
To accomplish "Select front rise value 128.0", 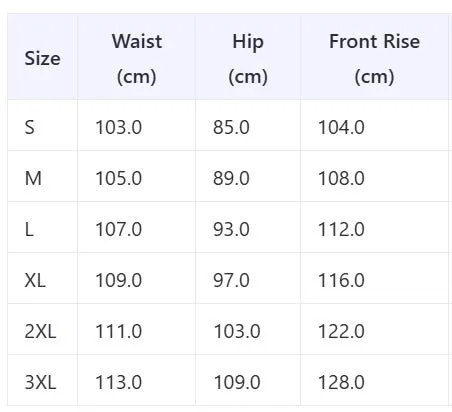I will (x=341, y=382).
